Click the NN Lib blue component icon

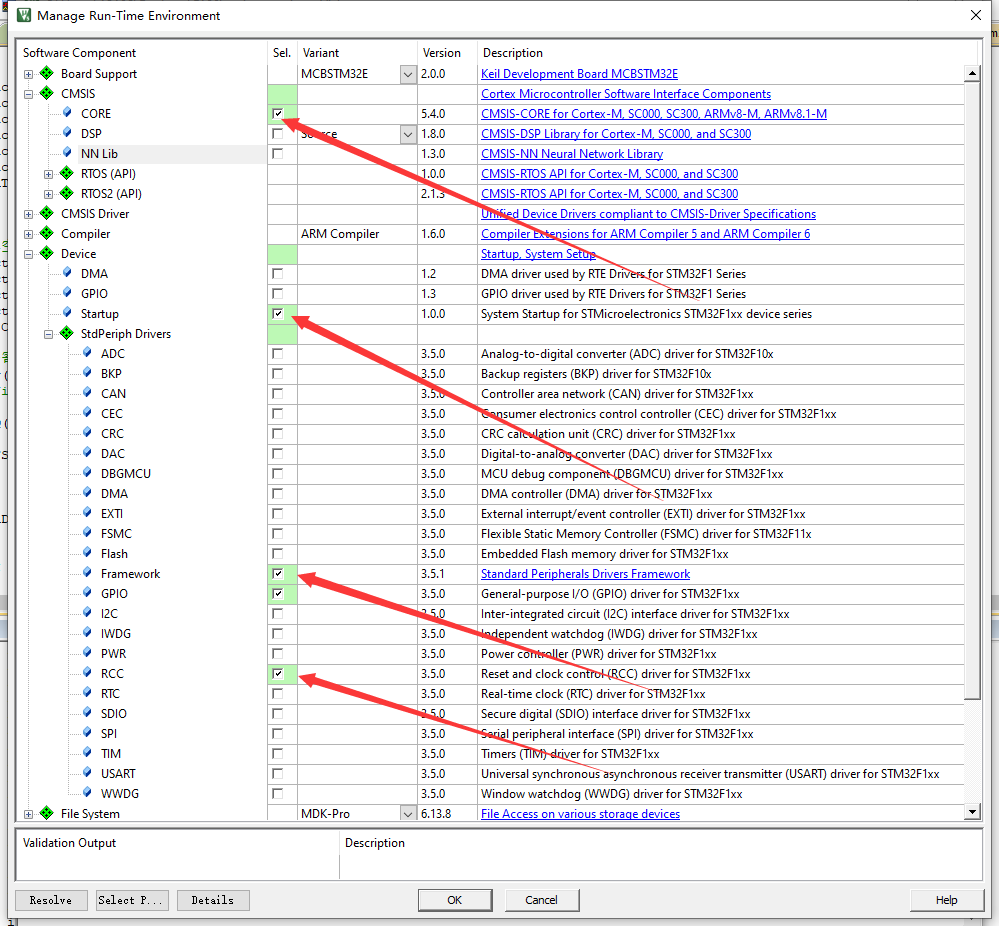point(67,153)
